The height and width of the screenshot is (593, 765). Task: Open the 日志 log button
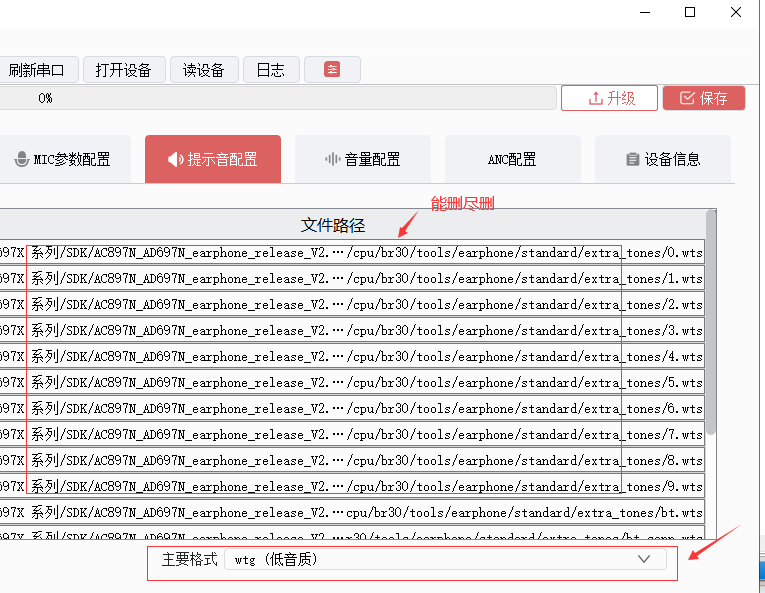point(271,70)
